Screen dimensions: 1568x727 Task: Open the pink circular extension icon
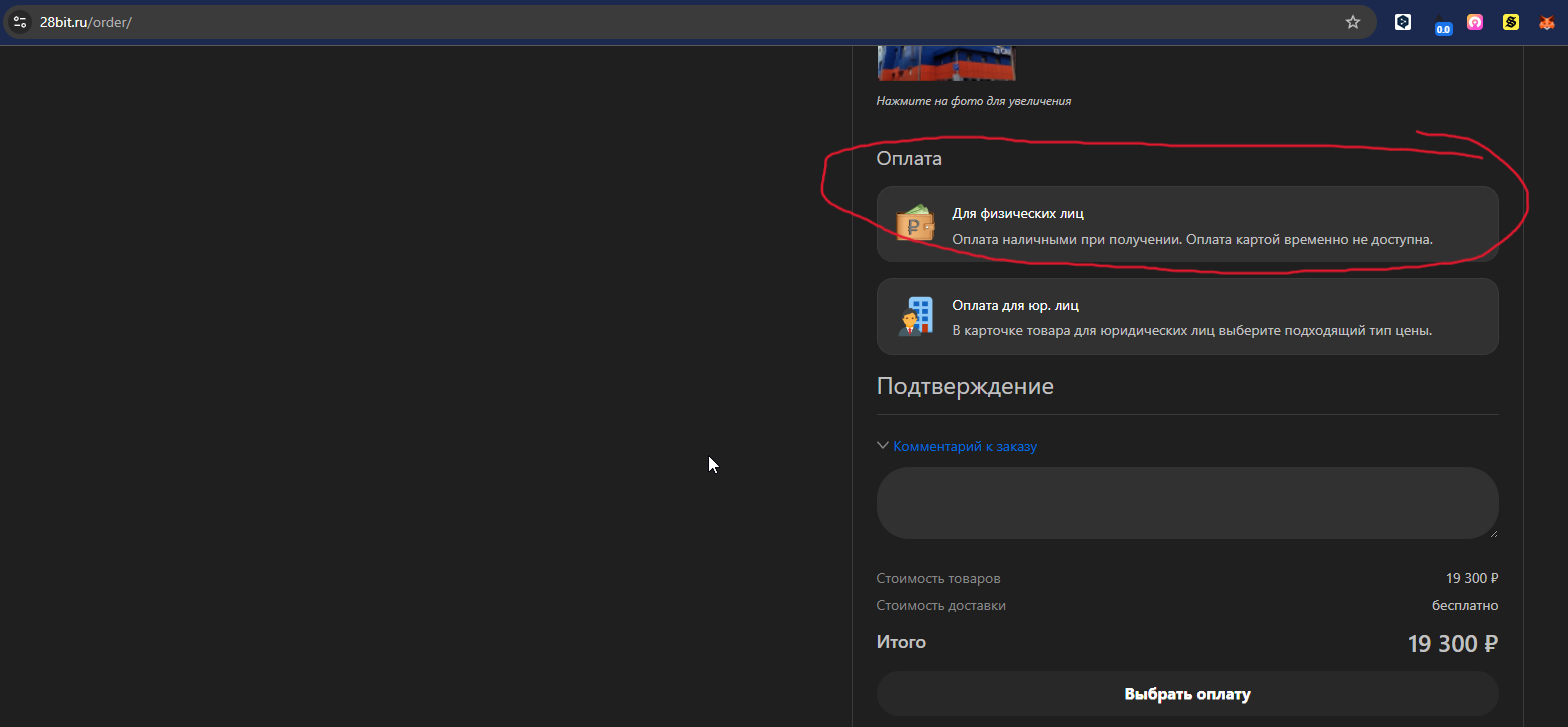(x=1475, y=22)
